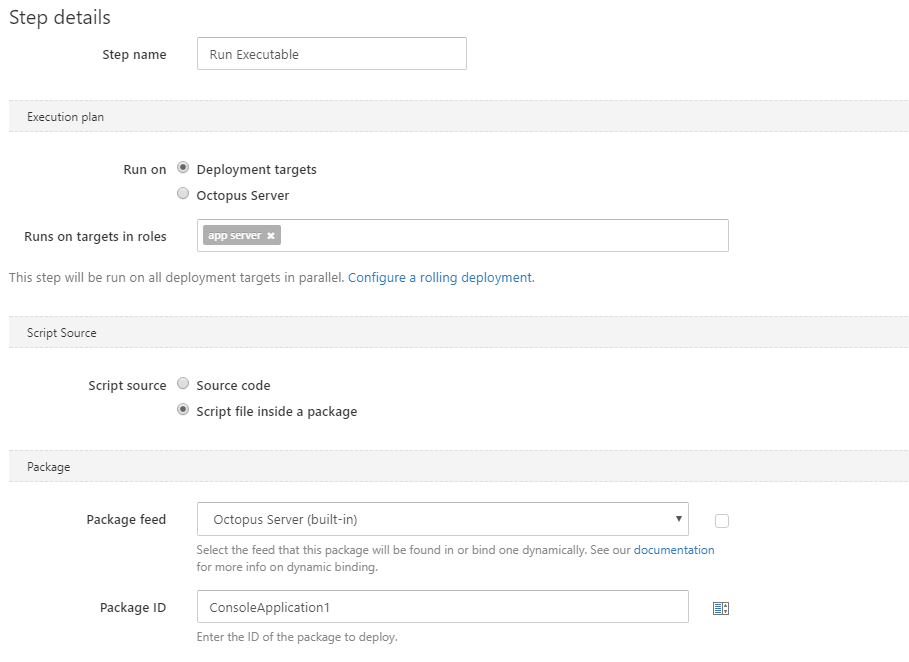
Task: Open Configure a rolling deployment link
Action: click(440, 278)
